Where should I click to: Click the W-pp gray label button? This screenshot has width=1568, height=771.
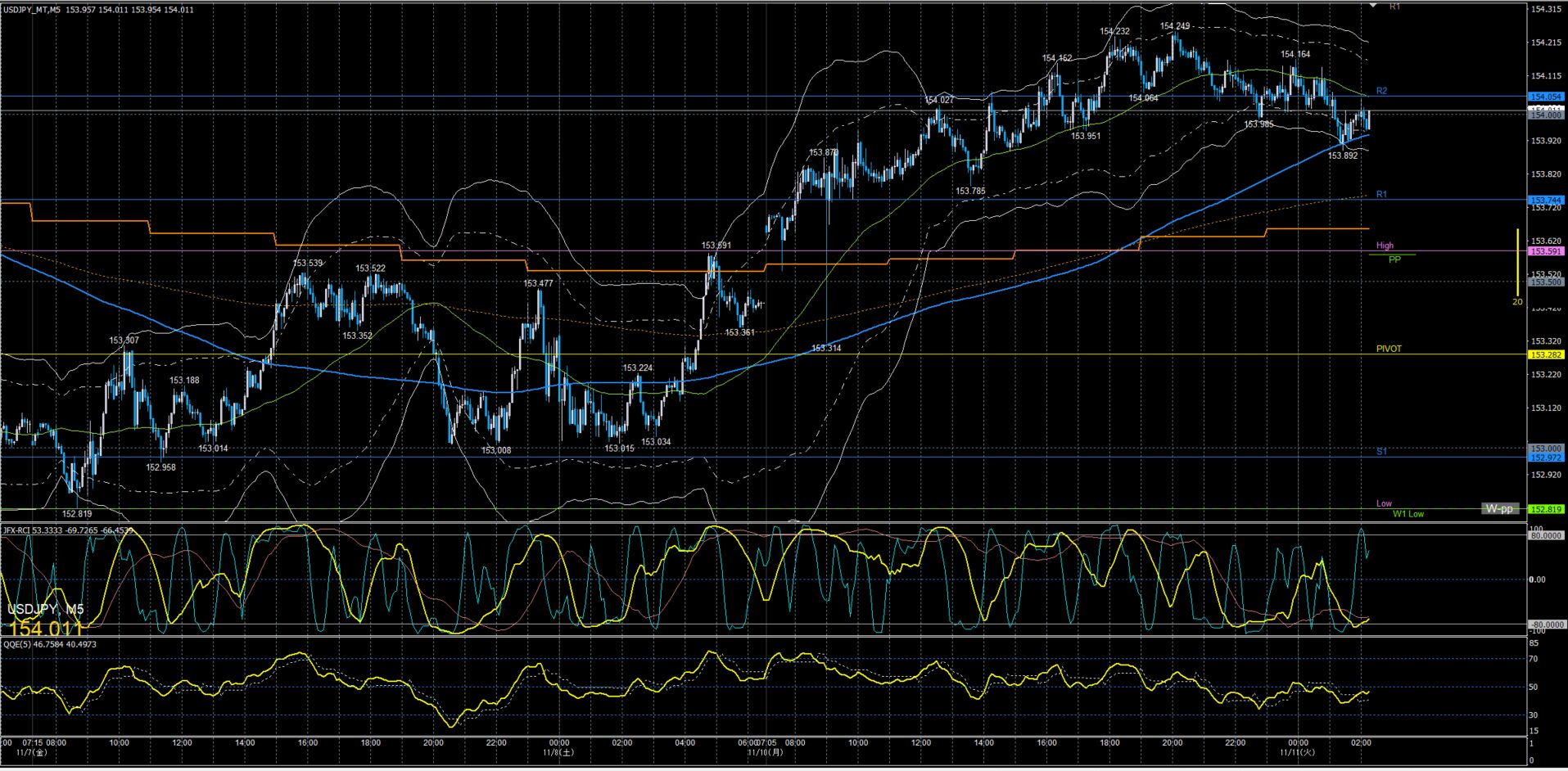tap(1499, 509)
